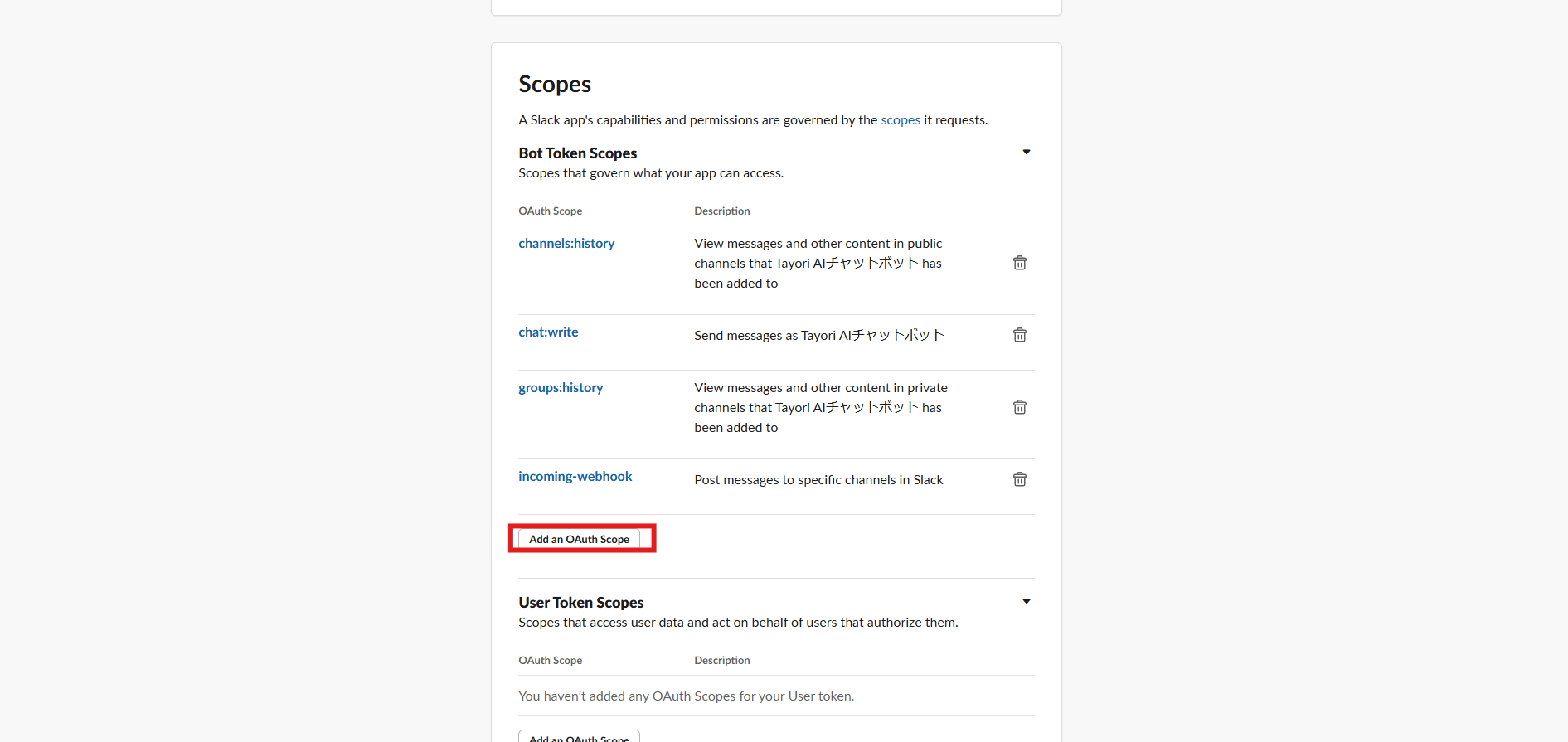Follow the incoming-webhook scope link
The width and height of the screenshot is (1568, 742).
coord(575,477)
